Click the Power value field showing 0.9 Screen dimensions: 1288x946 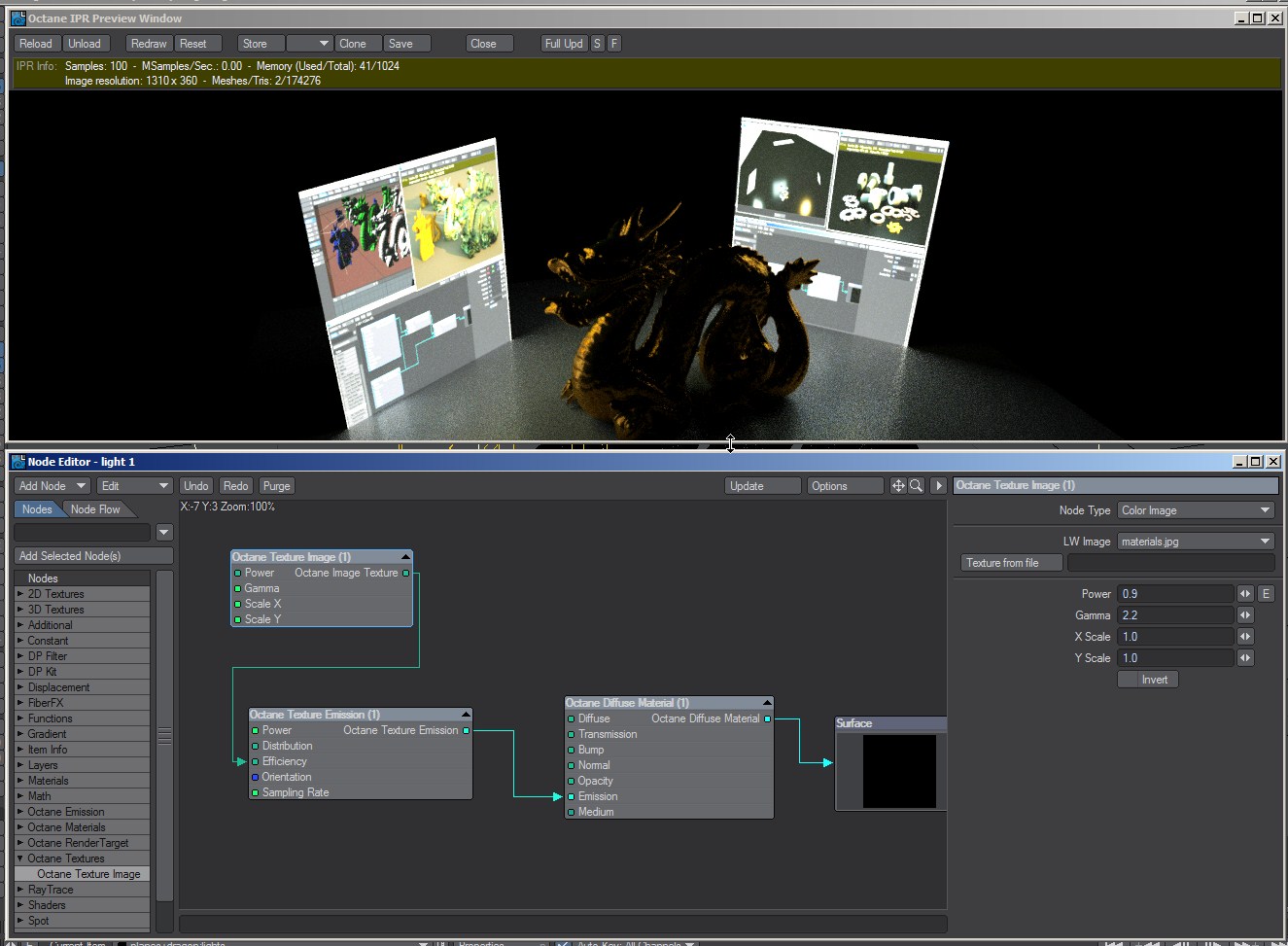pyautogui.click(x=1175, y=594)
